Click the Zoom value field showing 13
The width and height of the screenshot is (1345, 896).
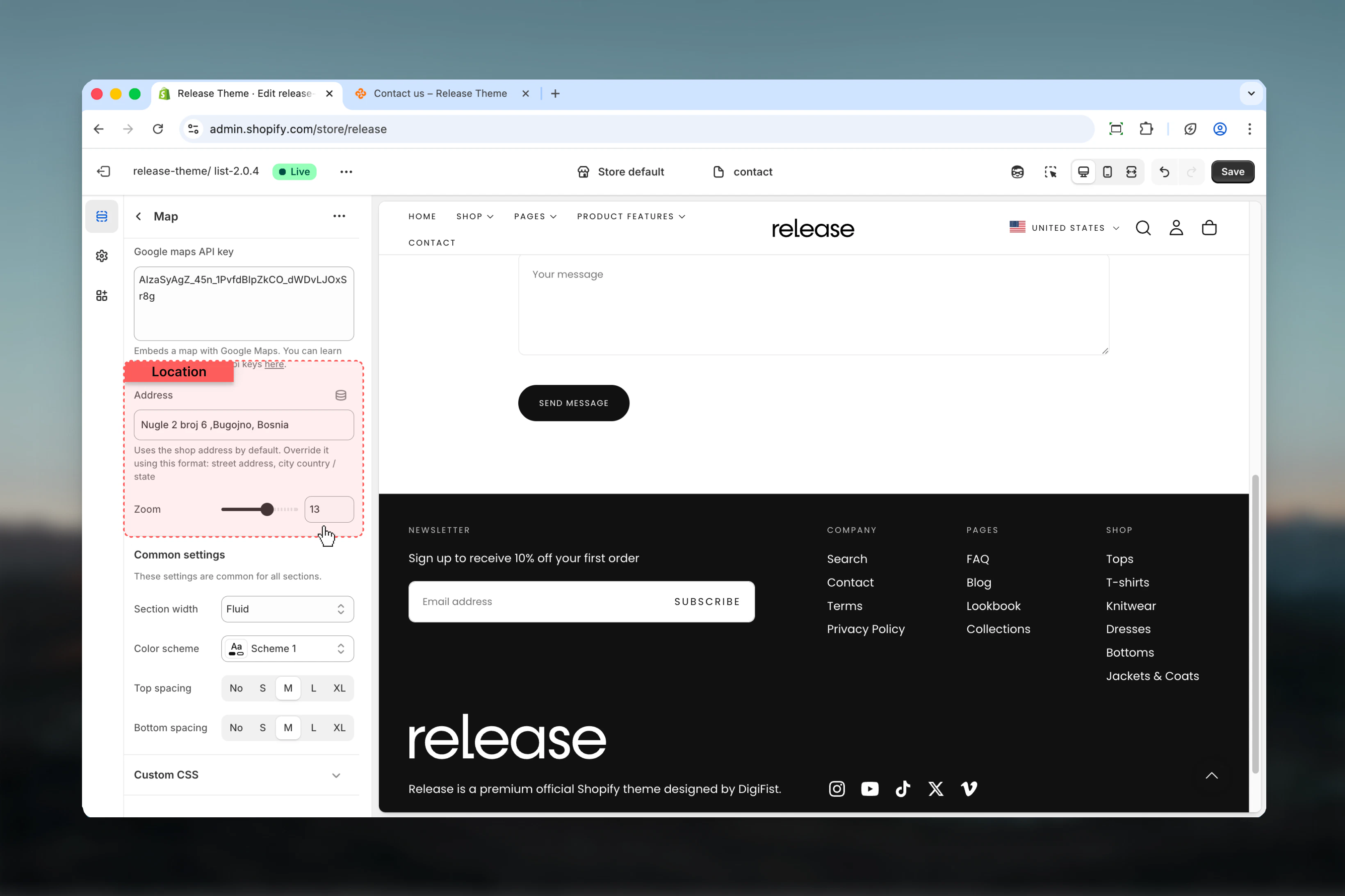pyautogui.click(x=329, y=510)
